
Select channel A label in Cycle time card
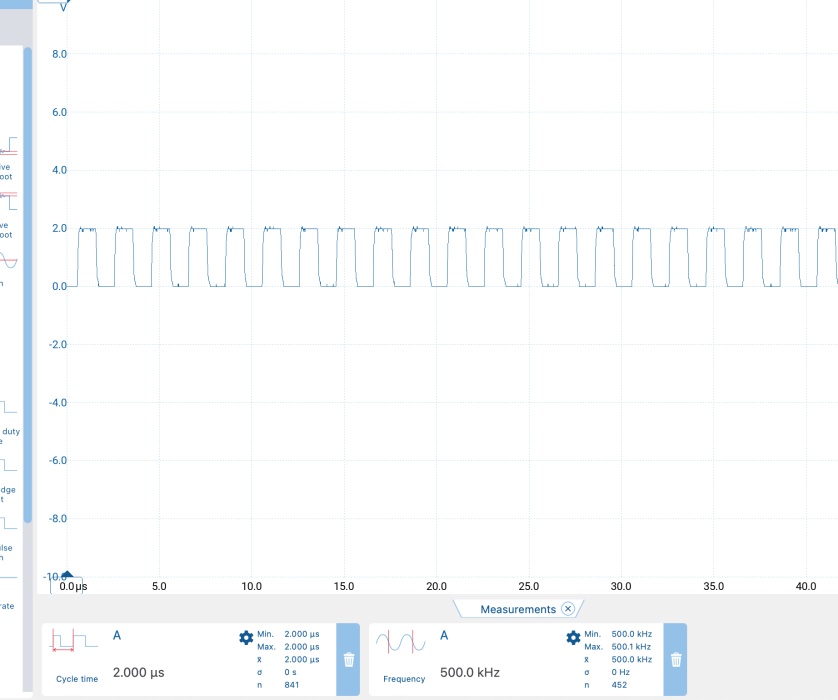[x=117, y=635]
